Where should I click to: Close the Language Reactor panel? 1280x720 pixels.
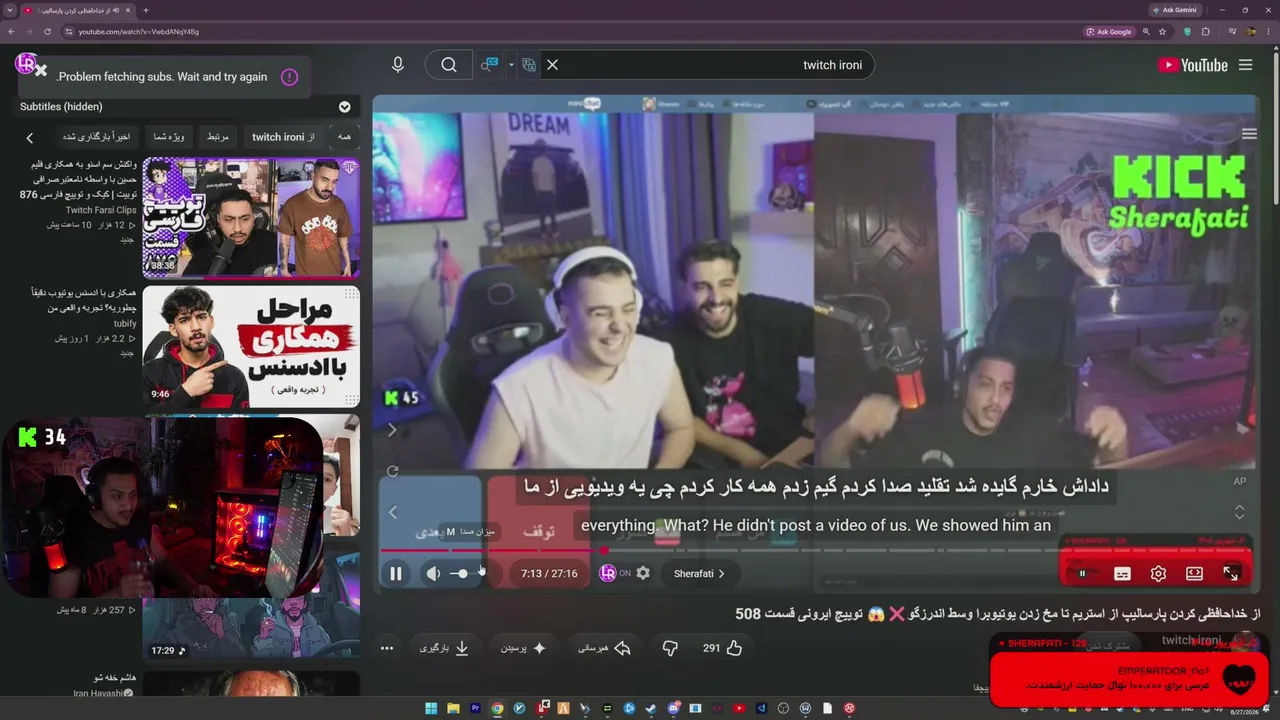(x=41, y=70)
